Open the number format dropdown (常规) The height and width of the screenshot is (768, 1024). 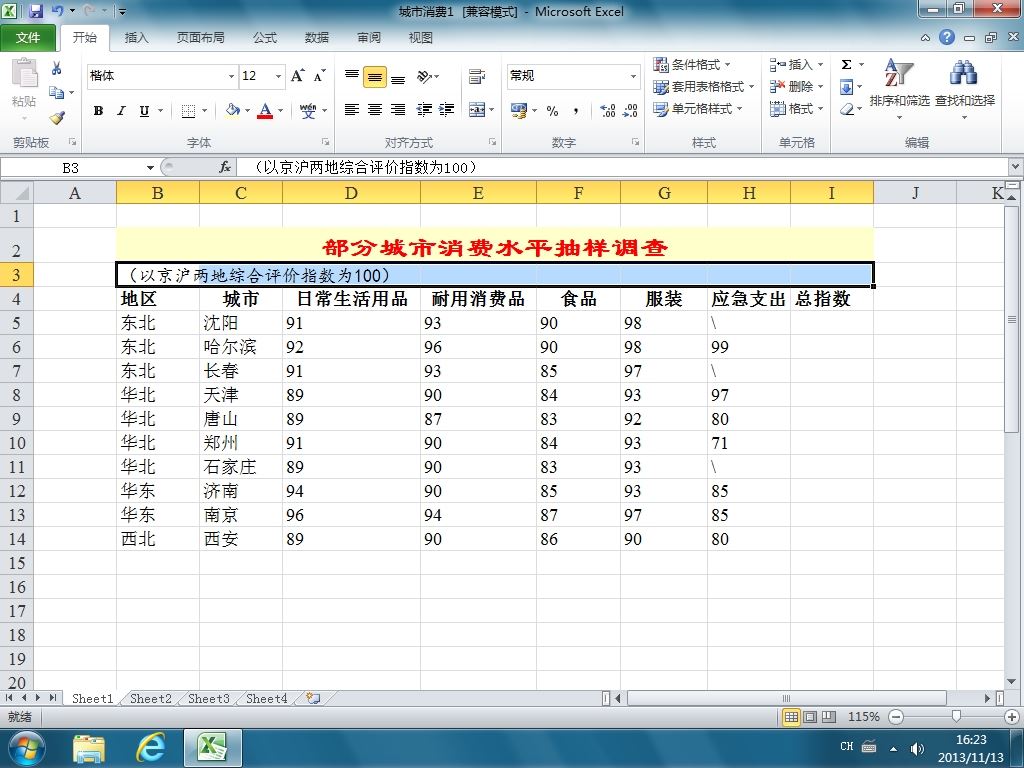[x=633, y=76]
